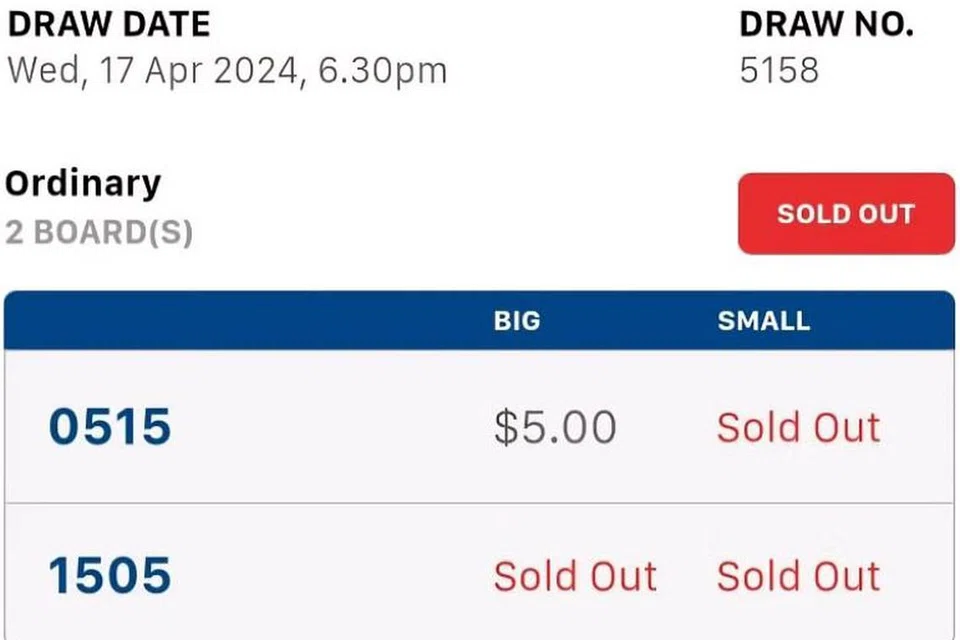Select the SMALL column header

763,320
